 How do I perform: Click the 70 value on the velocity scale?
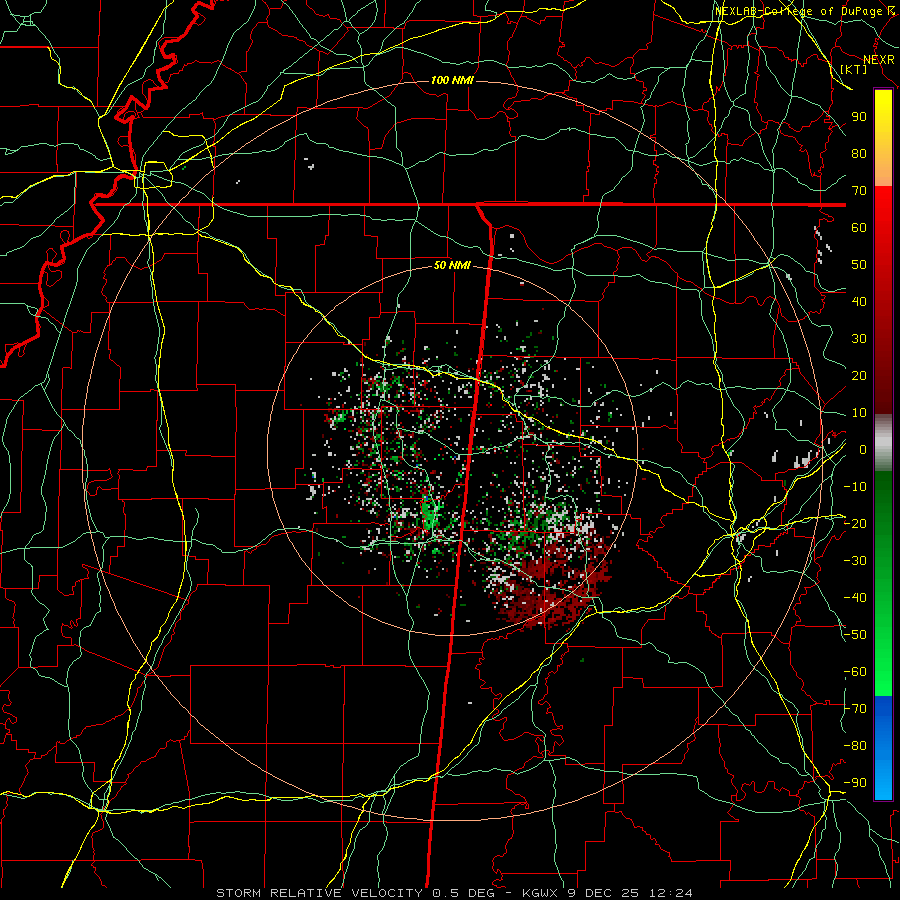pyautogui.click(x=859, y=191)
